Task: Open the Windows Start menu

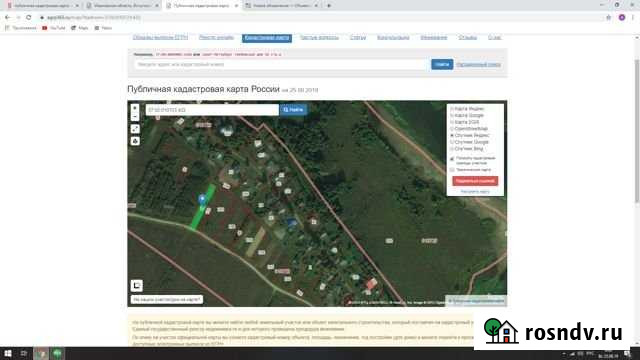Action: tap(8, 353)
